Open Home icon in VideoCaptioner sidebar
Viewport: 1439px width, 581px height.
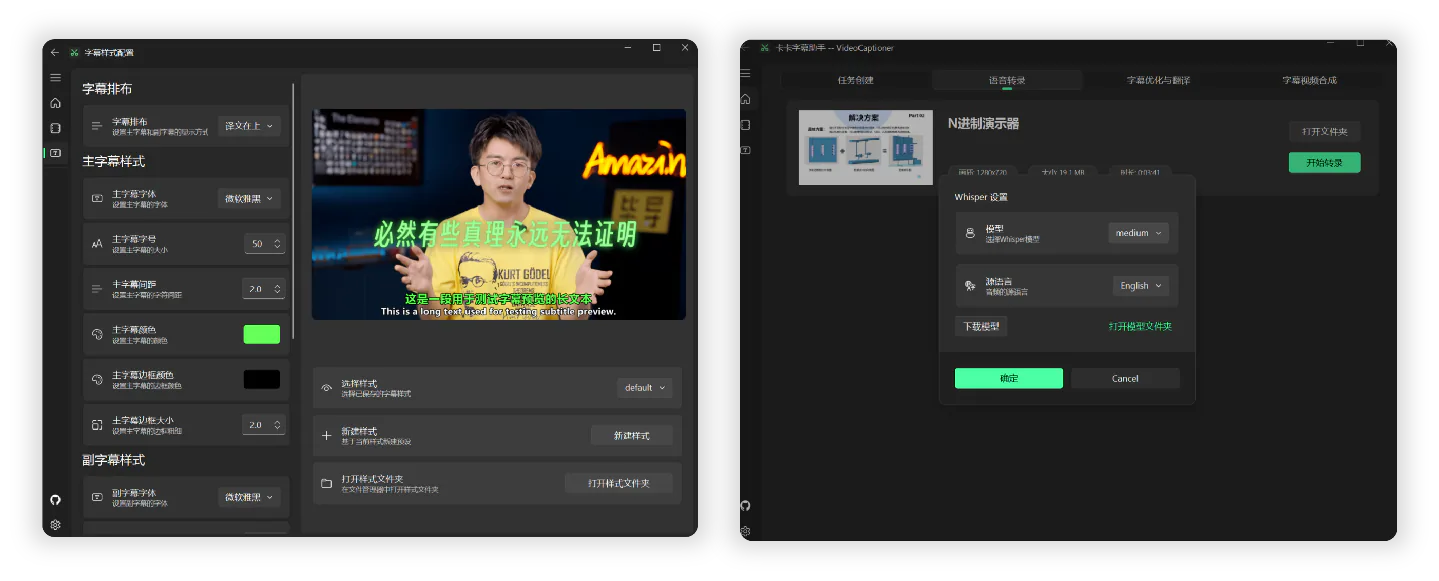[745, 99]
